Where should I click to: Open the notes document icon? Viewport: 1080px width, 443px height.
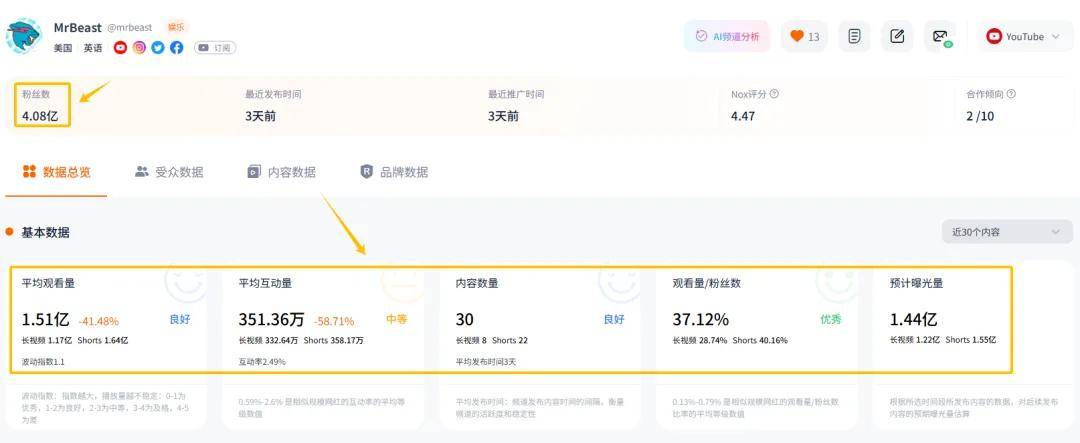pyautogui.click(x=854, y=37)
